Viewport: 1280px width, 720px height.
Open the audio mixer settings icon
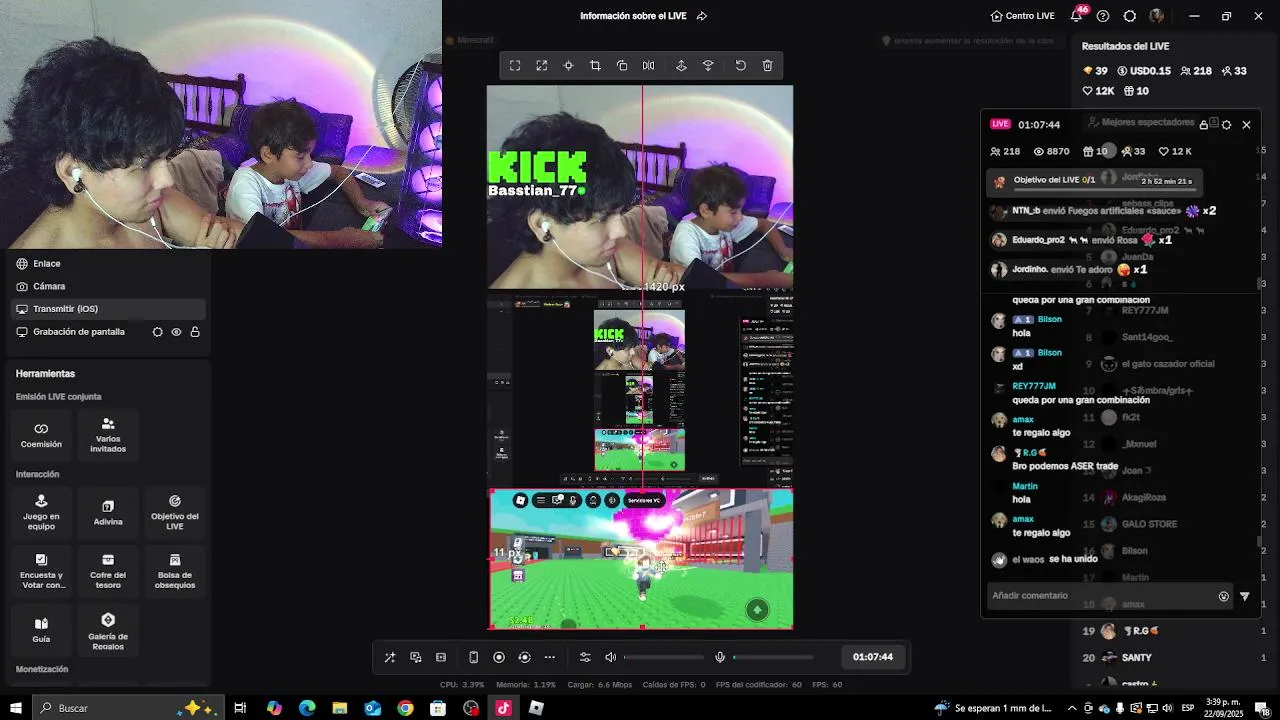(x=585, y=657)
